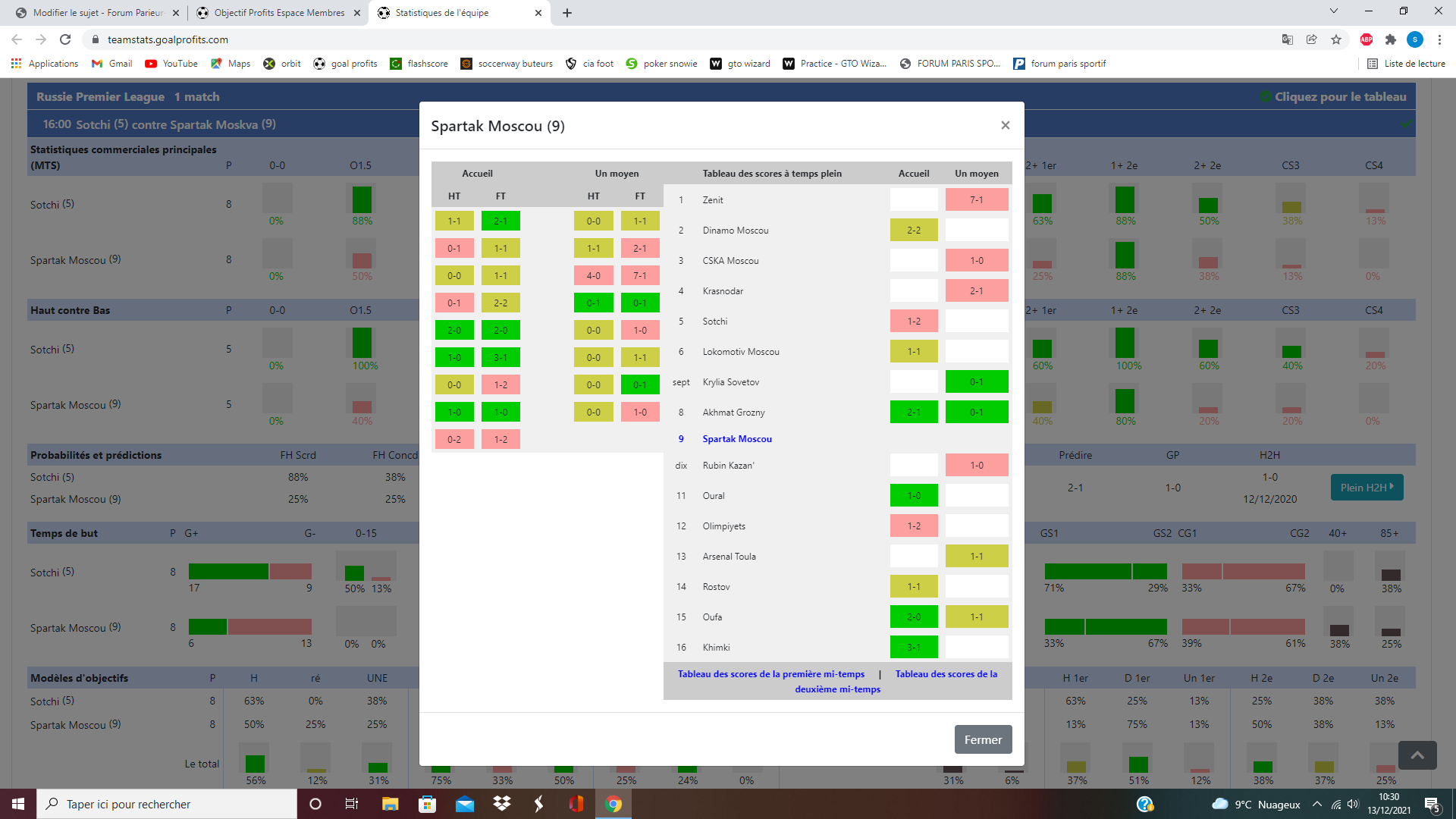The width and height of the screenshot is (1456, 819).
Task: Click the Plein H2H button
Action: [x=1367, y=488]
